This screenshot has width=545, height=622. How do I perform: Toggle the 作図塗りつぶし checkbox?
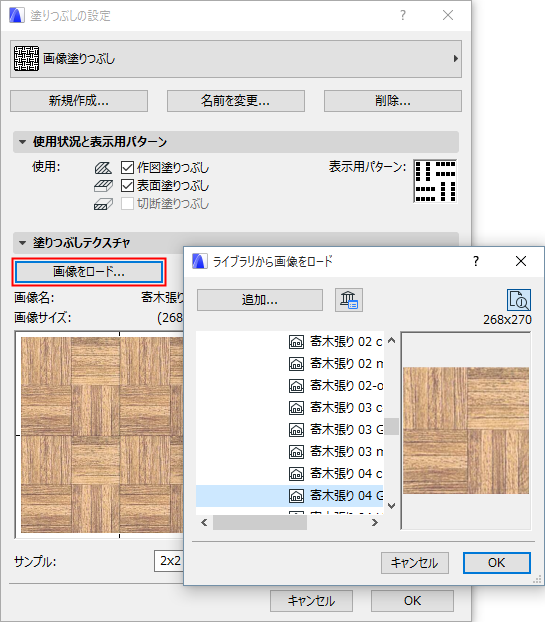tap(127, 167)
